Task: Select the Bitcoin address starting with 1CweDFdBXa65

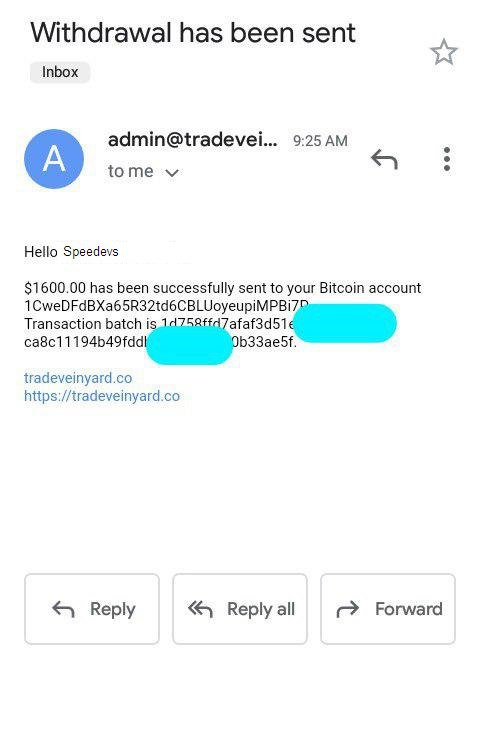Action: (166, 306)
